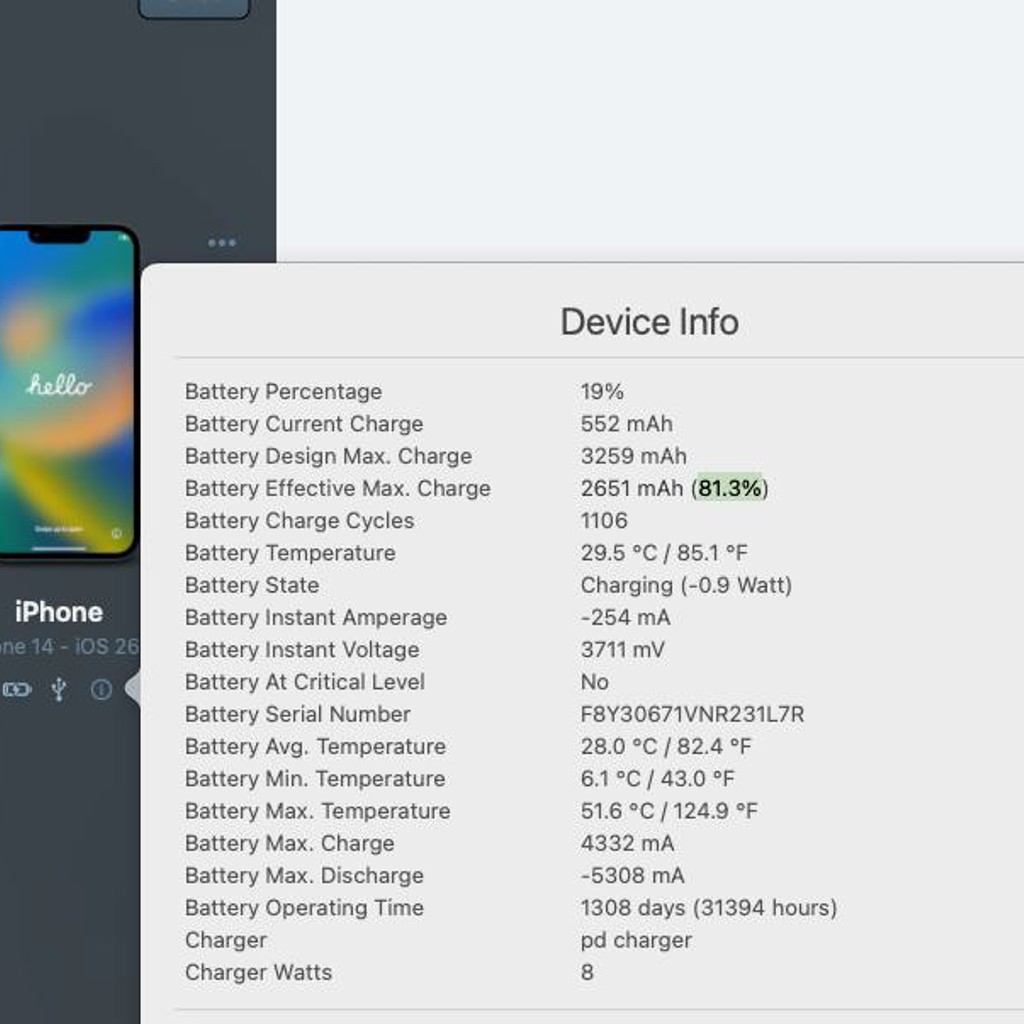
Task: Click the partially visible button above the sidebar
Action: click(194, 8)
